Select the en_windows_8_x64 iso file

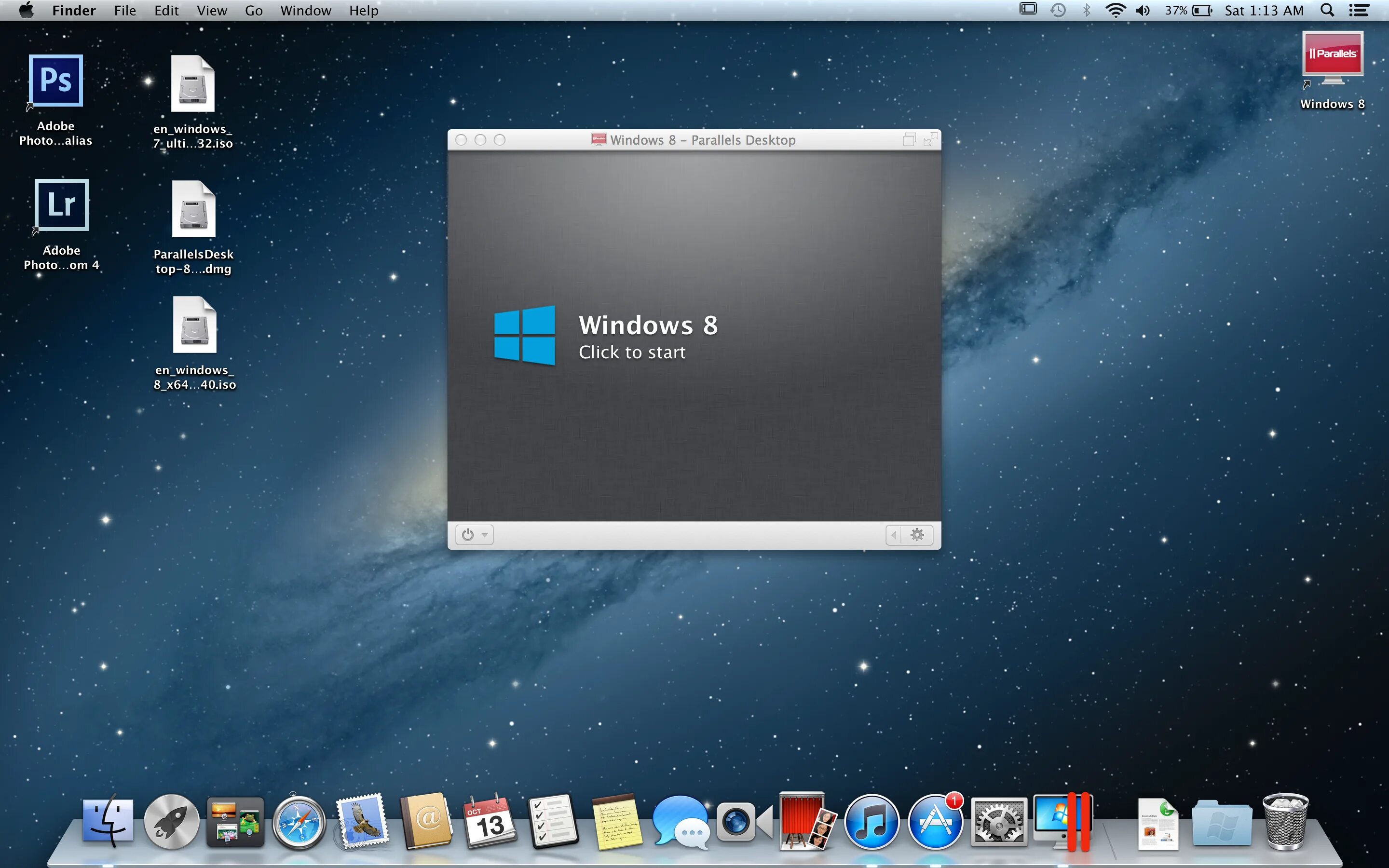[194, 343]
